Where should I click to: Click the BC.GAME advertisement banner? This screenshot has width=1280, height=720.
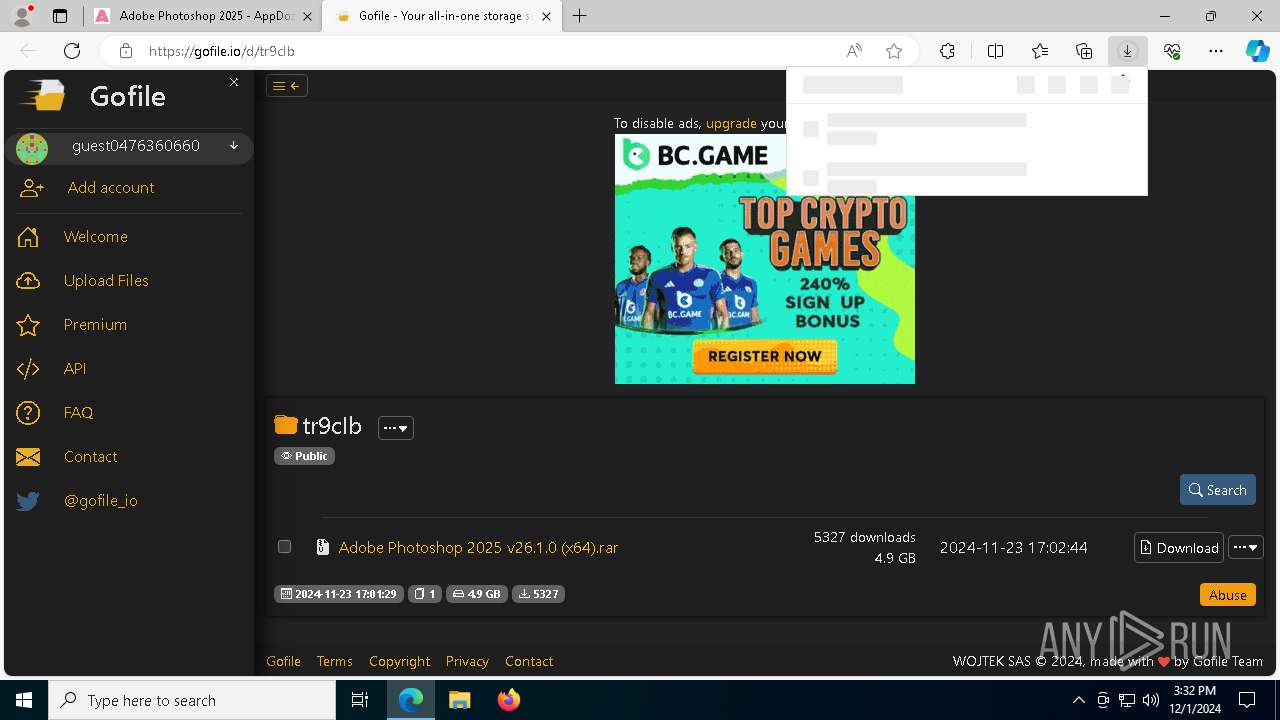point(765,259)
